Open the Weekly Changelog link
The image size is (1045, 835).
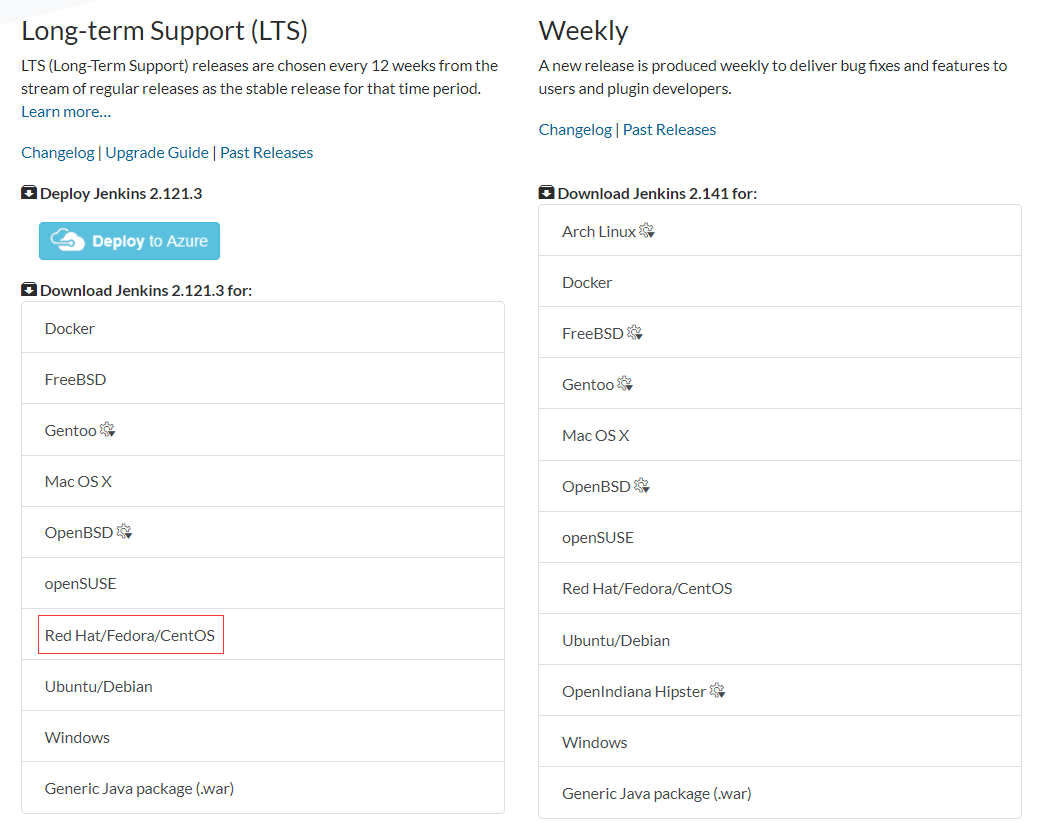point(575,130)
